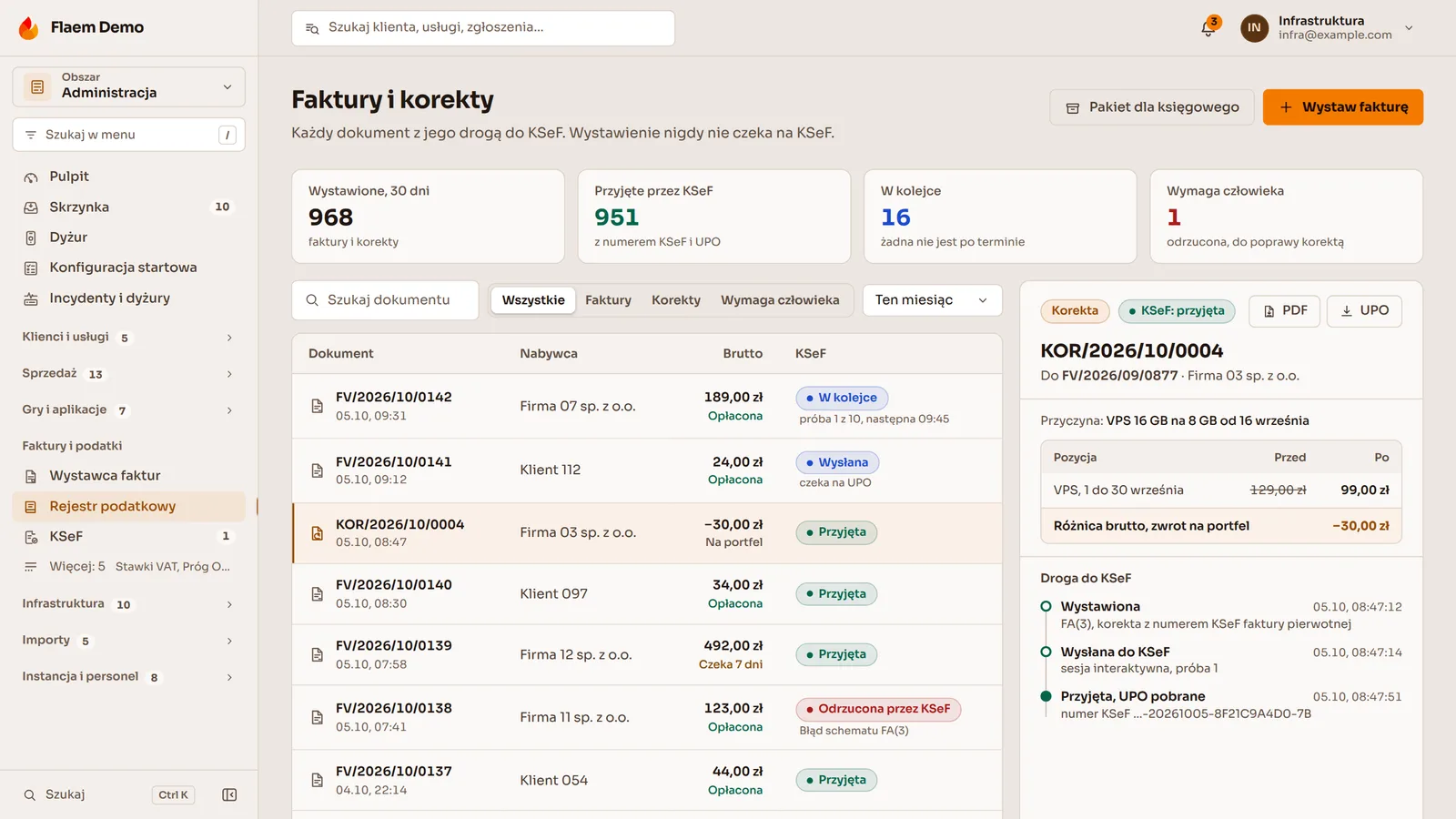
Task: Download UPO confirmation
Action: click(x=1364, y=311)
